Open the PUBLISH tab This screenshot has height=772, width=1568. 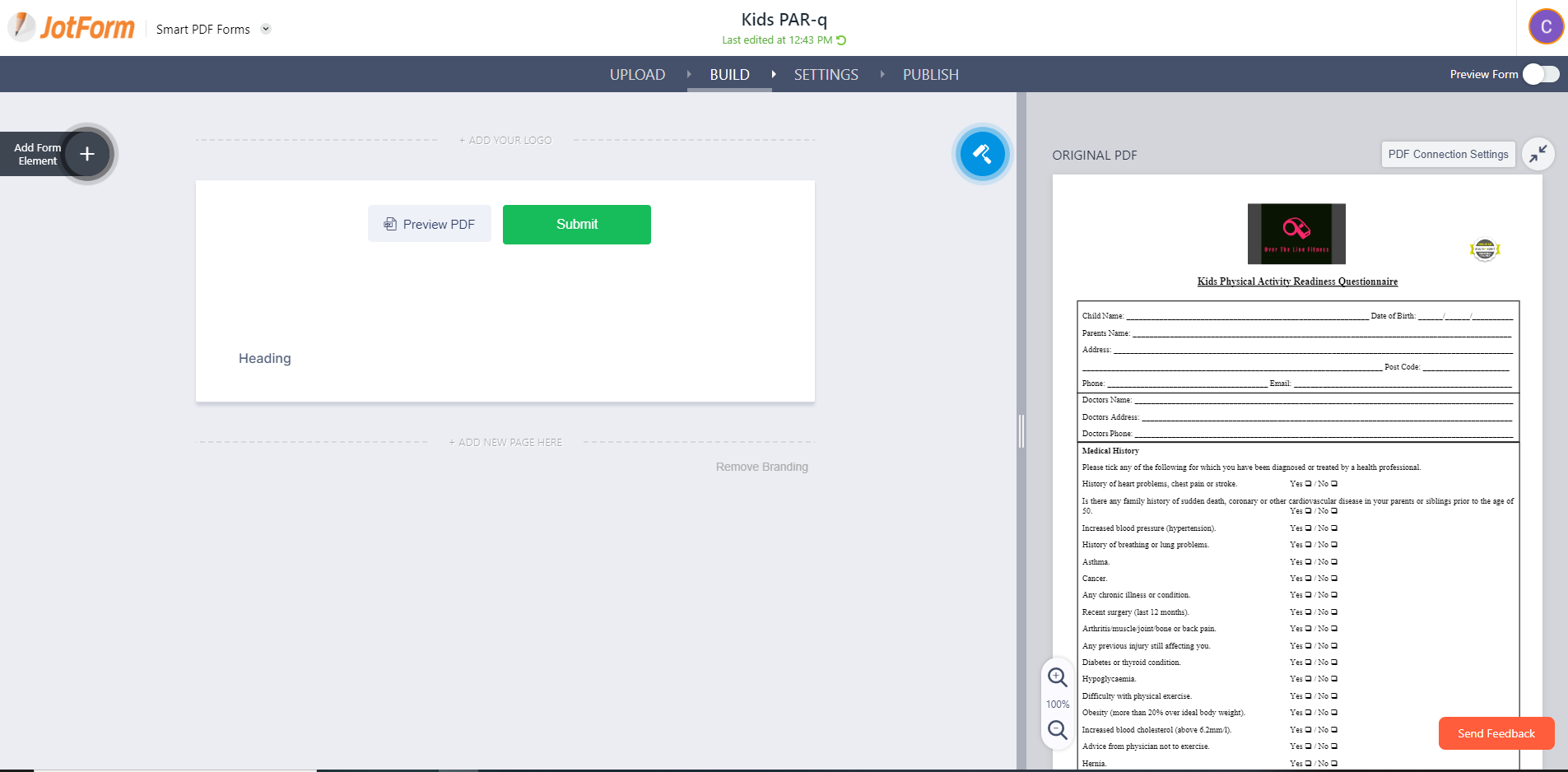pos(930,75)
